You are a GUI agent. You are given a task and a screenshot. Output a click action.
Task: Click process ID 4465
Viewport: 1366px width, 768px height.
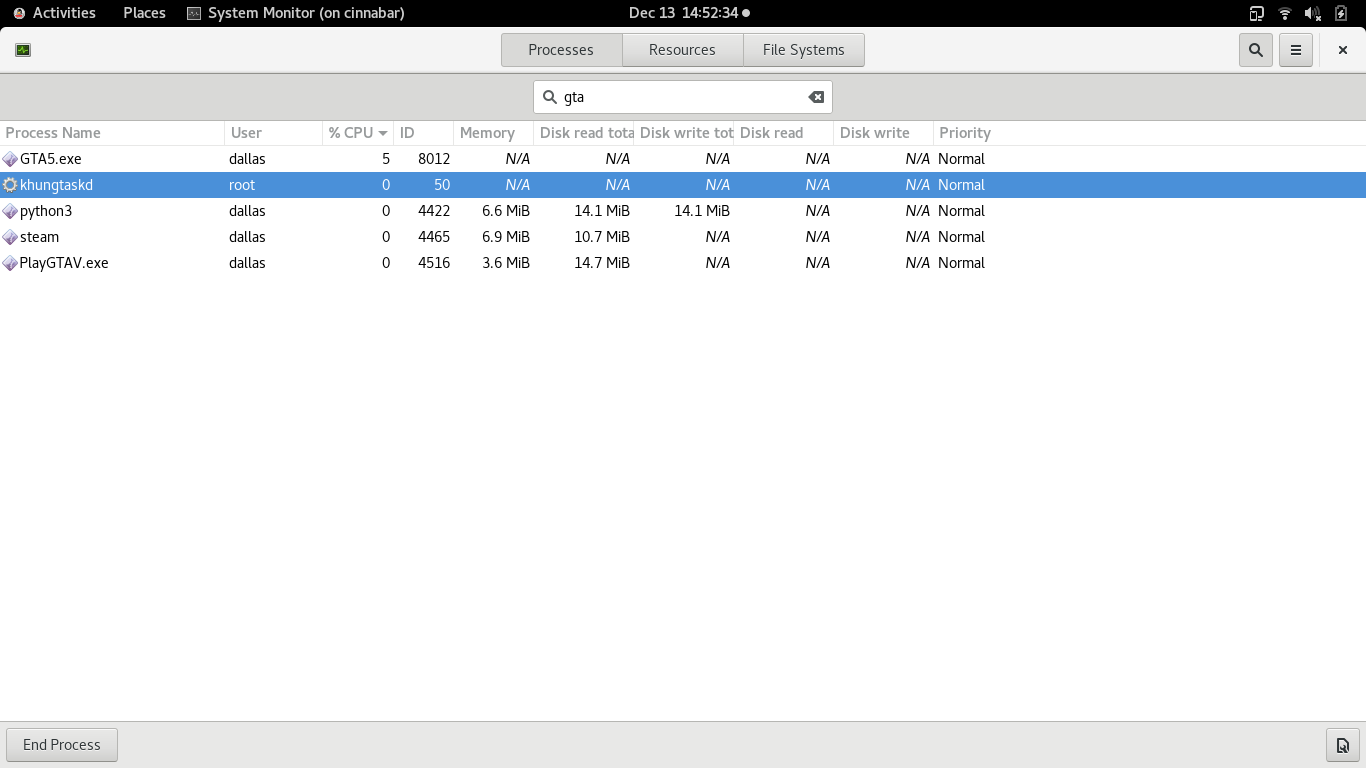pyautogui.click(x=434, y=237)
